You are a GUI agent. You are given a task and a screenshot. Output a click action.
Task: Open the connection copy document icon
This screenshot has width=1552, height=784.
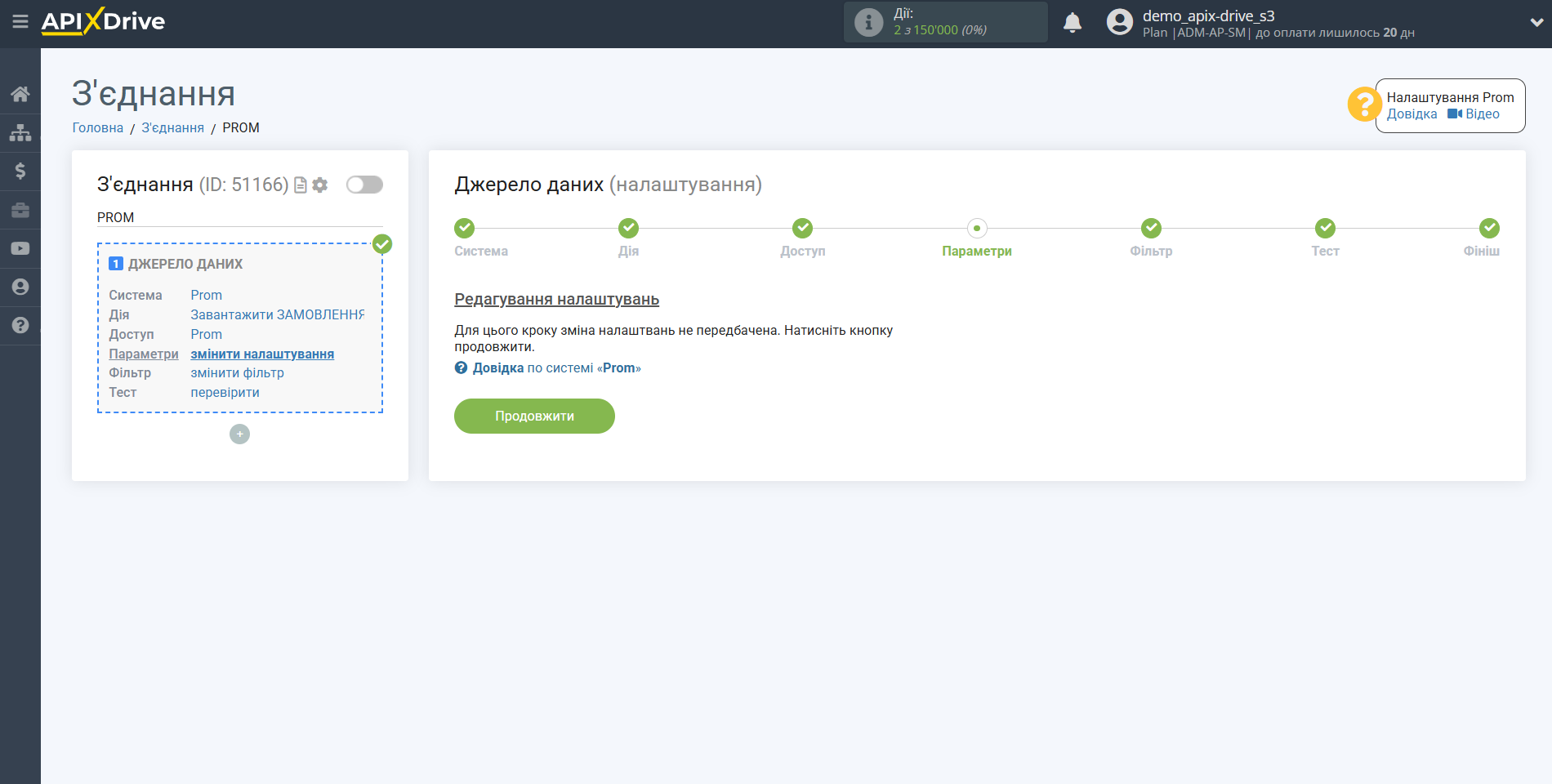[301, 185]
